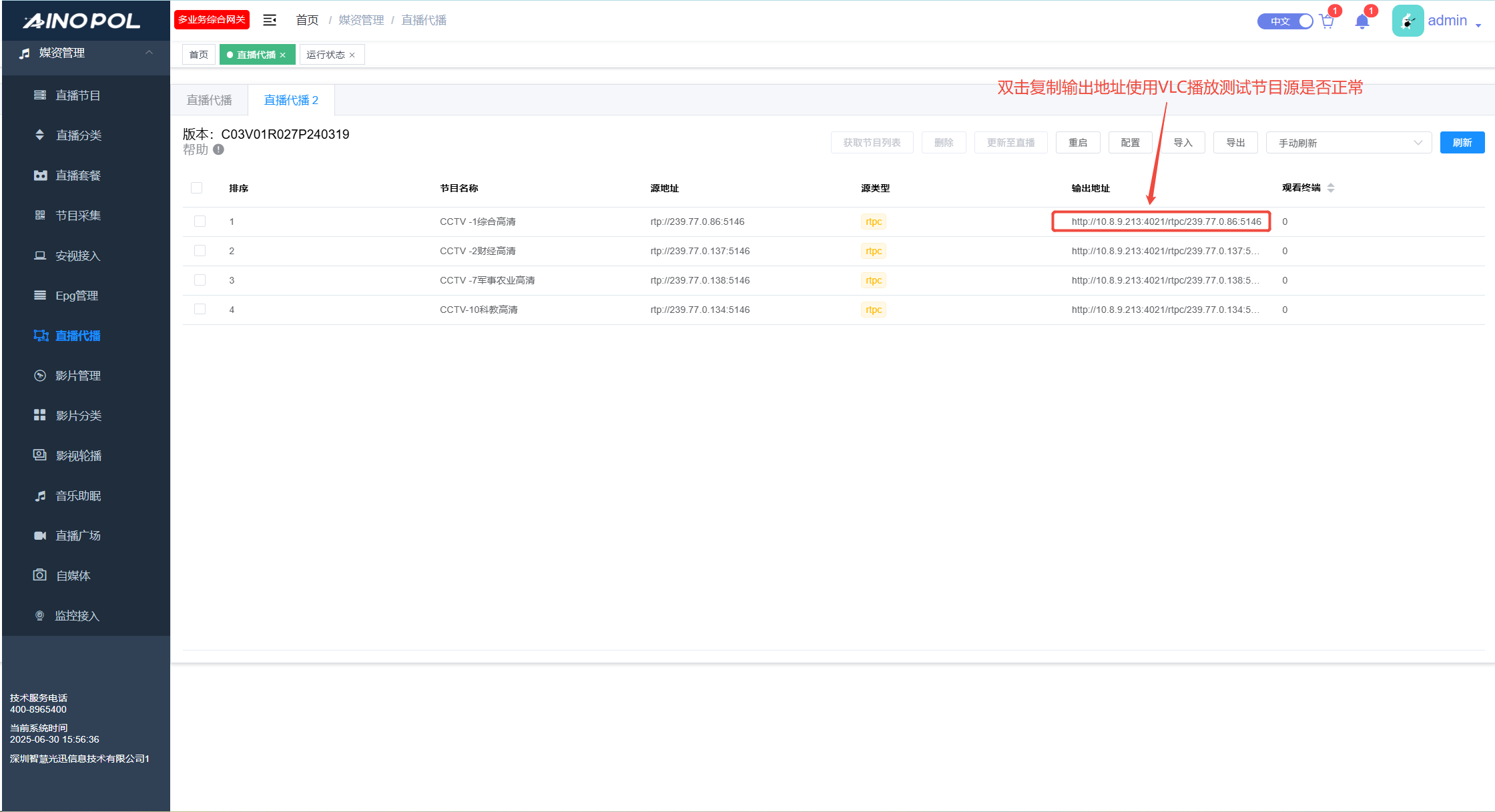Open 直播节目 in the sidebar

click(77, 95)
